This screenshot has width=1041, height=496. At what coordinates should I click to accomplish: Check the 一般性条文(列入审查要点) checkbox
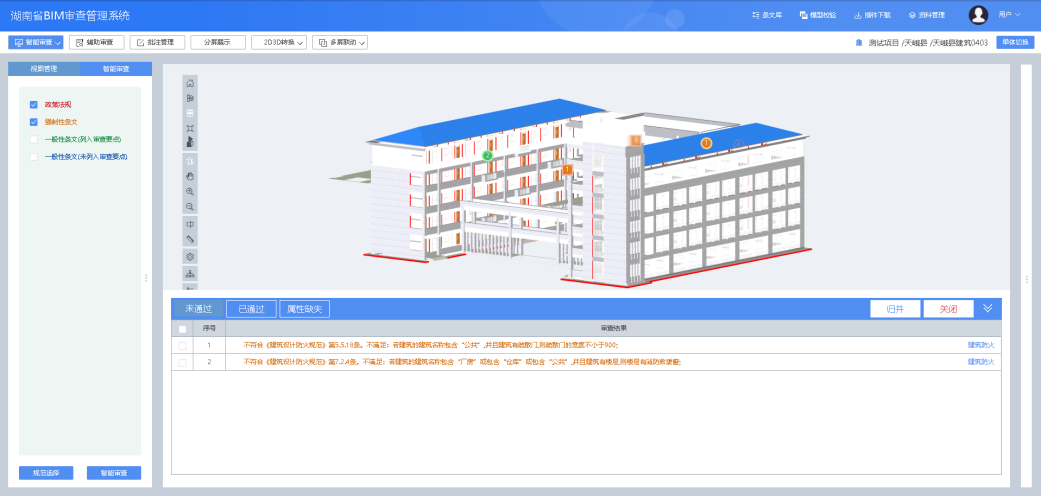pos(34,139)
